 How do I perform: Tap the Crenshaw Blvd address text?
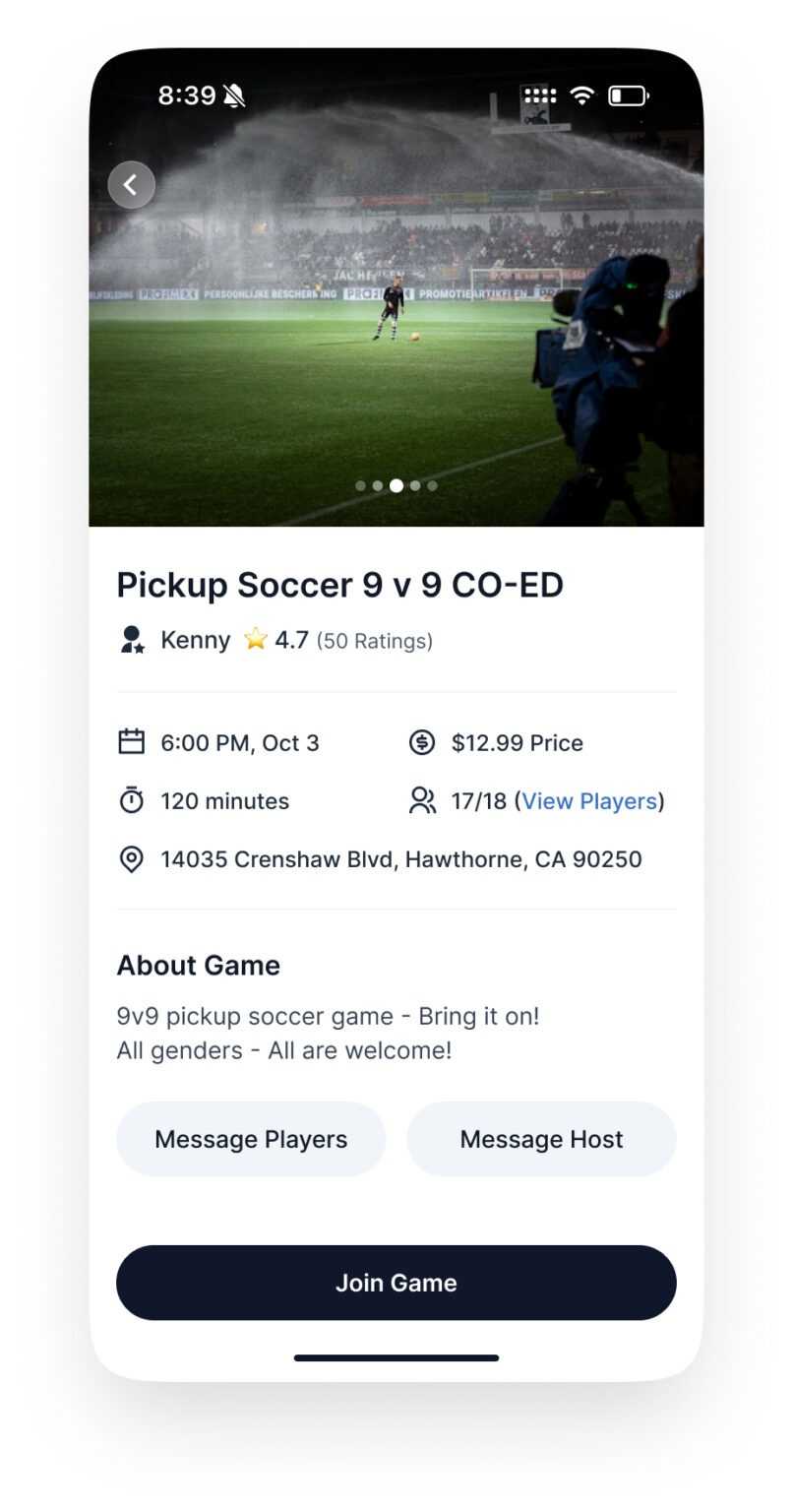(x=401, y=859)
